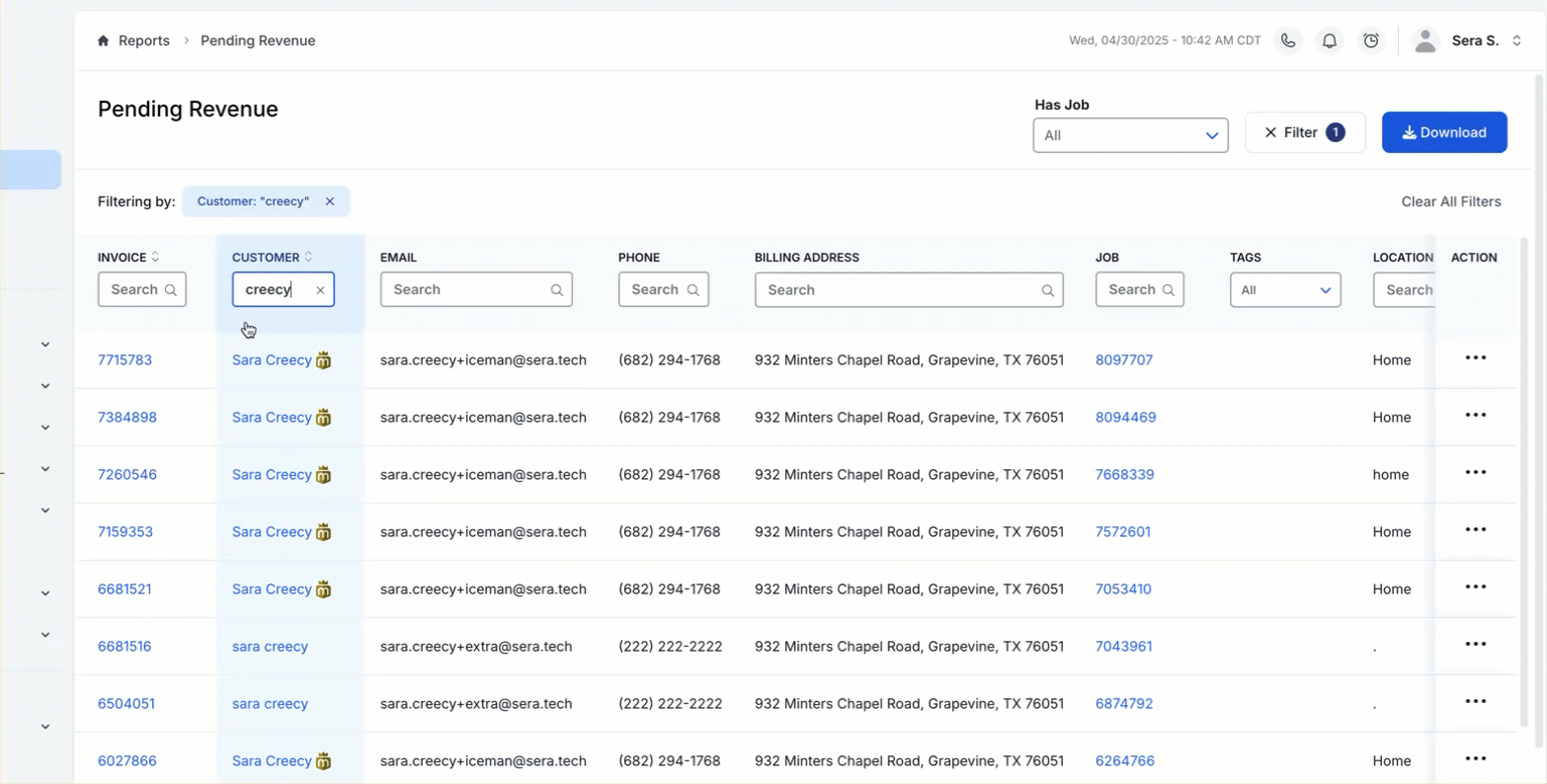The height and width of the screenshot is (784, 1547).
Task: Open job 7668339
Action: tap(1125, 474)
